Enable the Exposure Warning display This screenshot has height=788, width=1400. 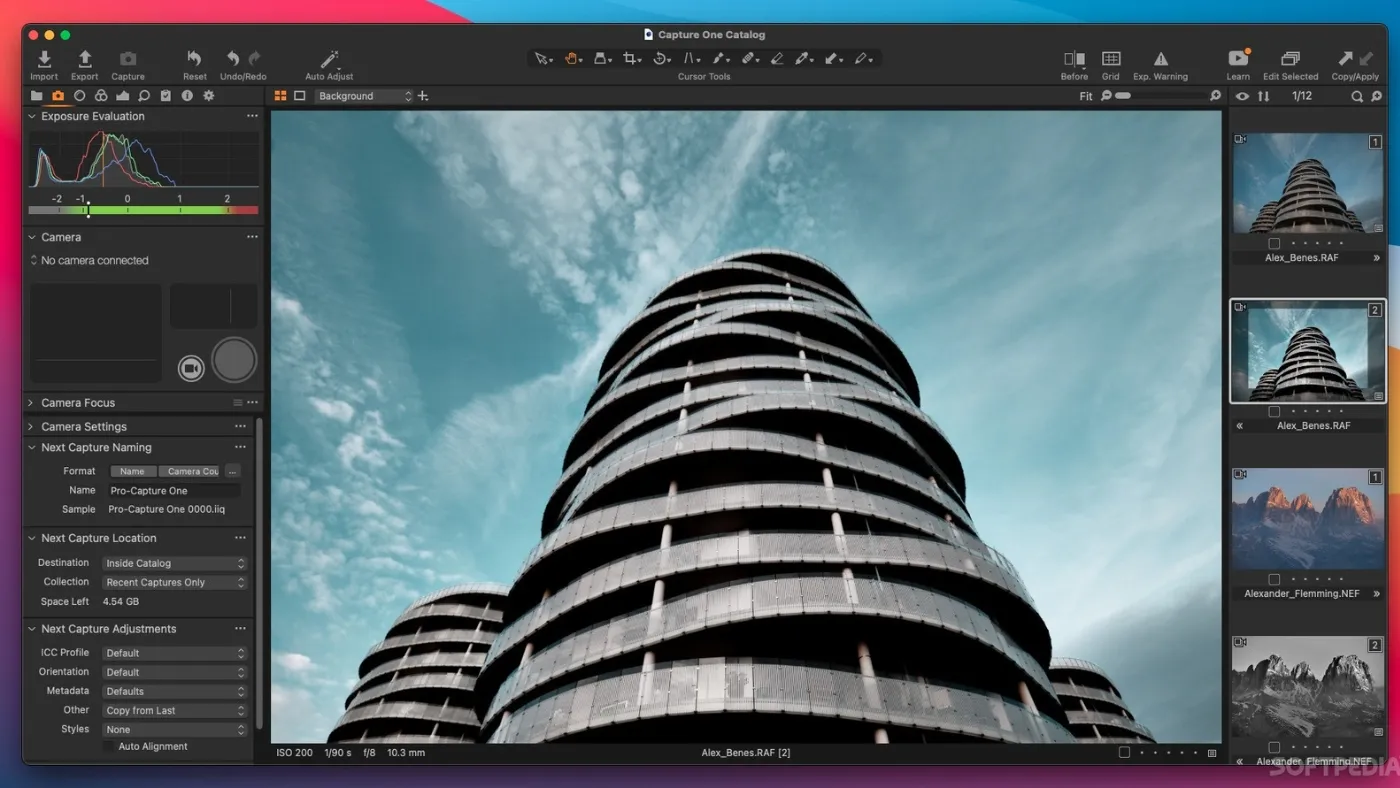[1159, 58]
